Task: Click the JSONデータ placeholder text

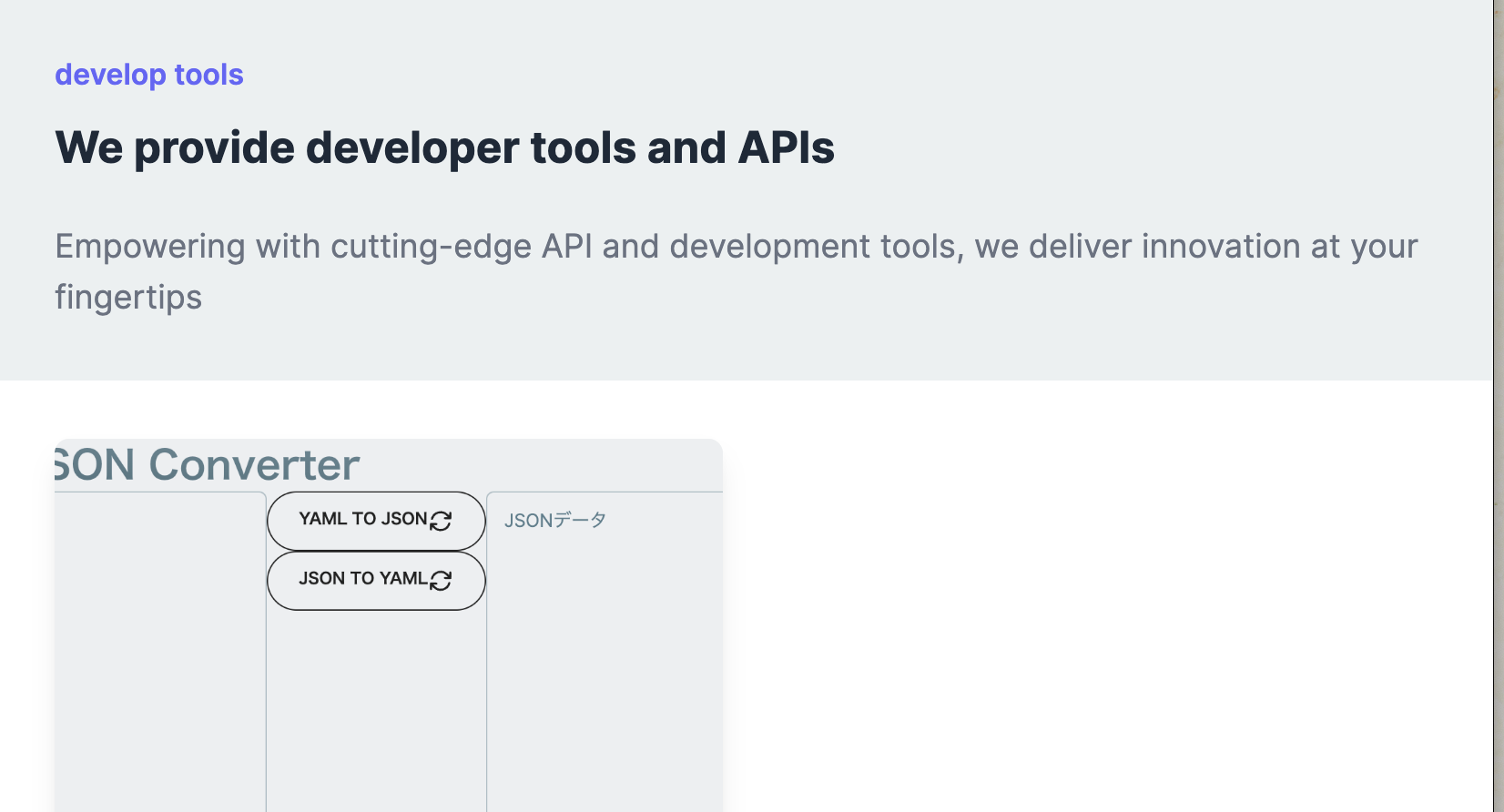Action: pos(554,521)
